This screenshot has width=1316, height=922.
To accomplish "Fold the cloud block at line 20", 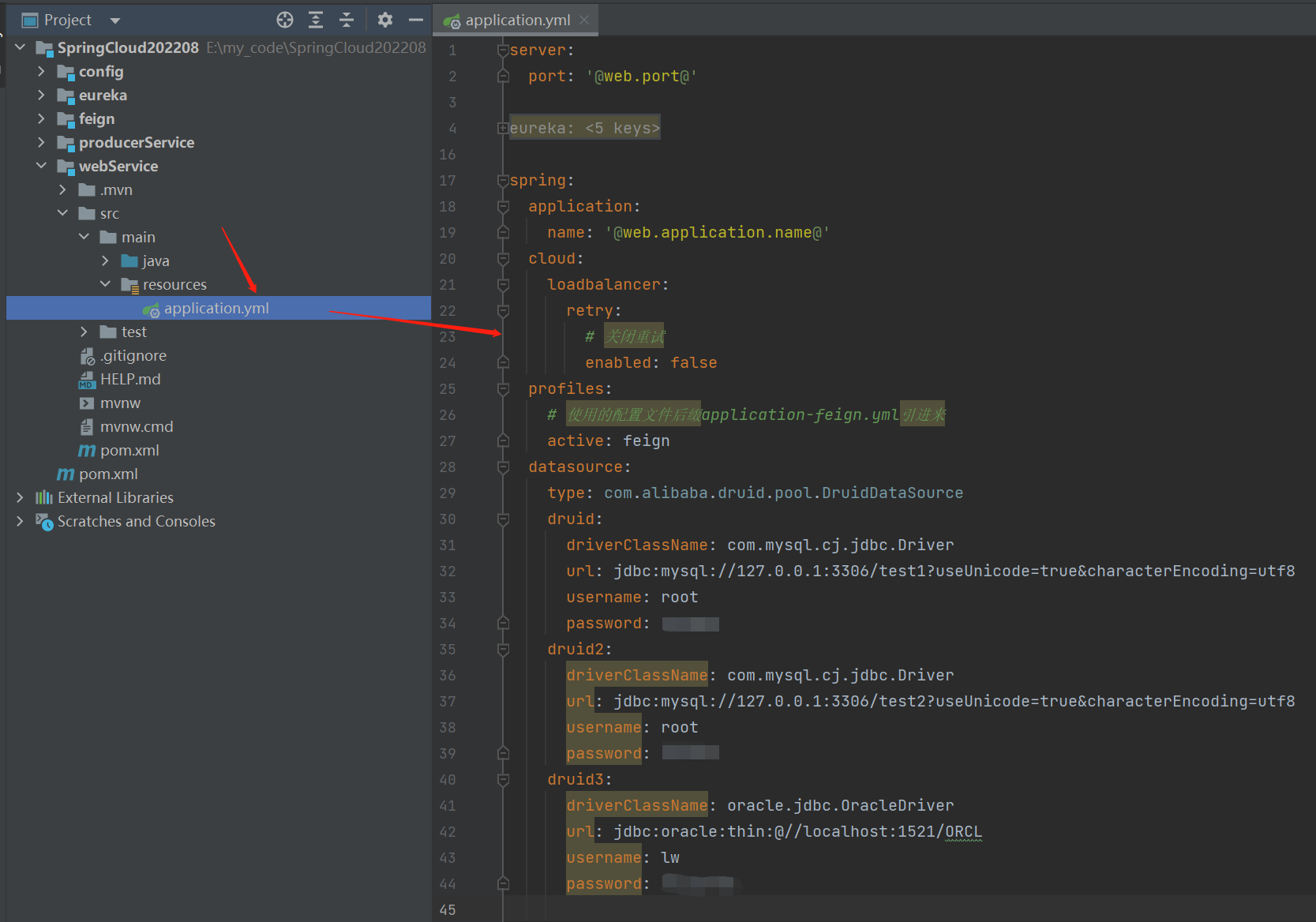I will (503, 258).
